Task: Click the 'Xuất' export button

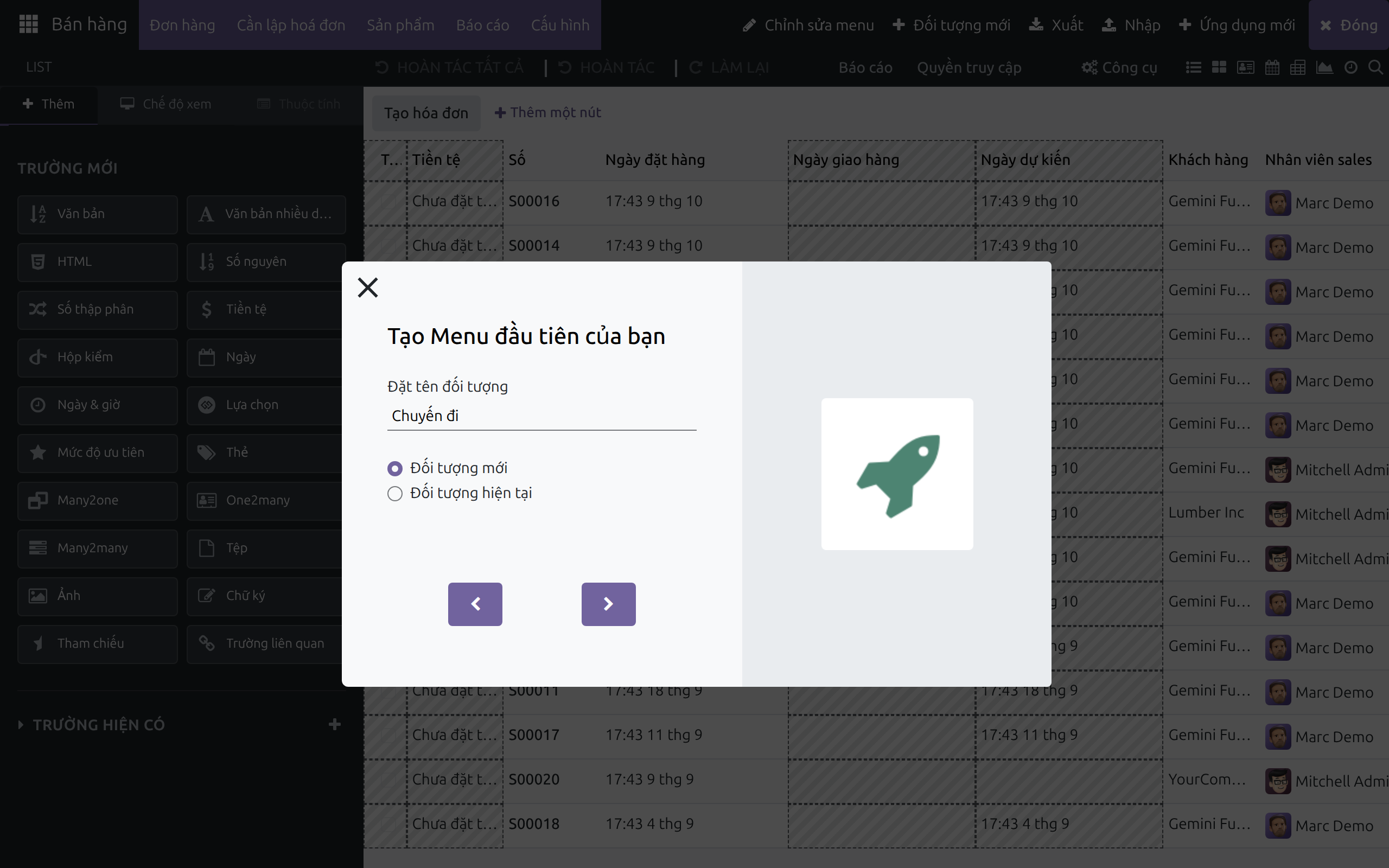Action: tap(1056, 25)
